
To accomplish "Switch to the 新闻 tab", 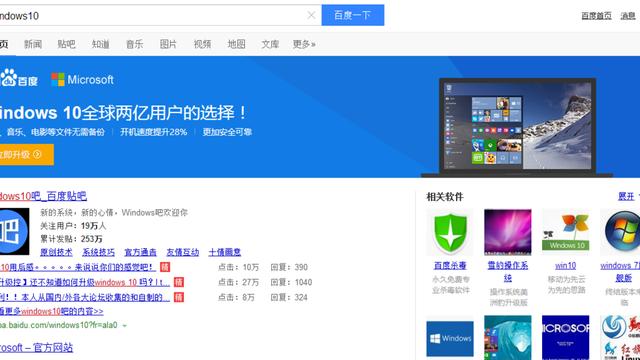I will coord(33,44).
